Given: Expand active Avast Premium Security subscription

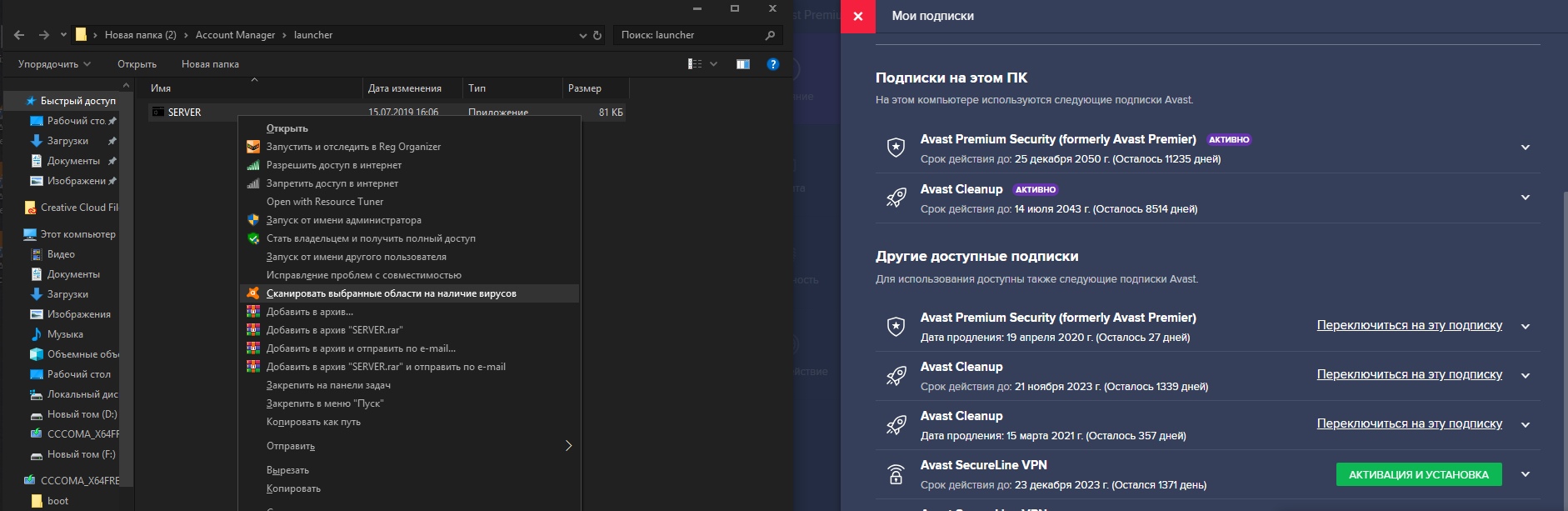Looking at the screenshot, I should pyautogui.click(x=1526, y=148).
